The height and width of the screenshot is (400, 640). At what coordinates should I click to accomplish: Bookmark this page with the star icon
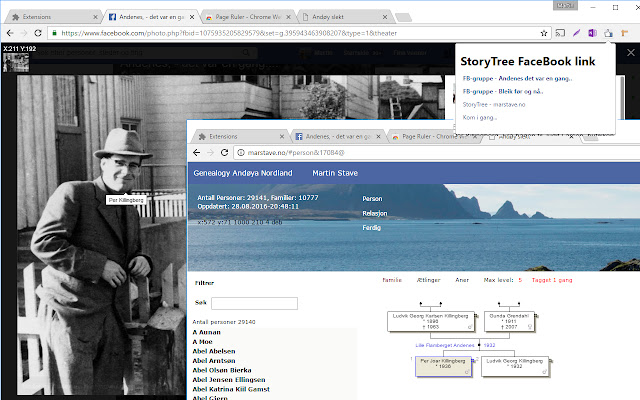544,33
